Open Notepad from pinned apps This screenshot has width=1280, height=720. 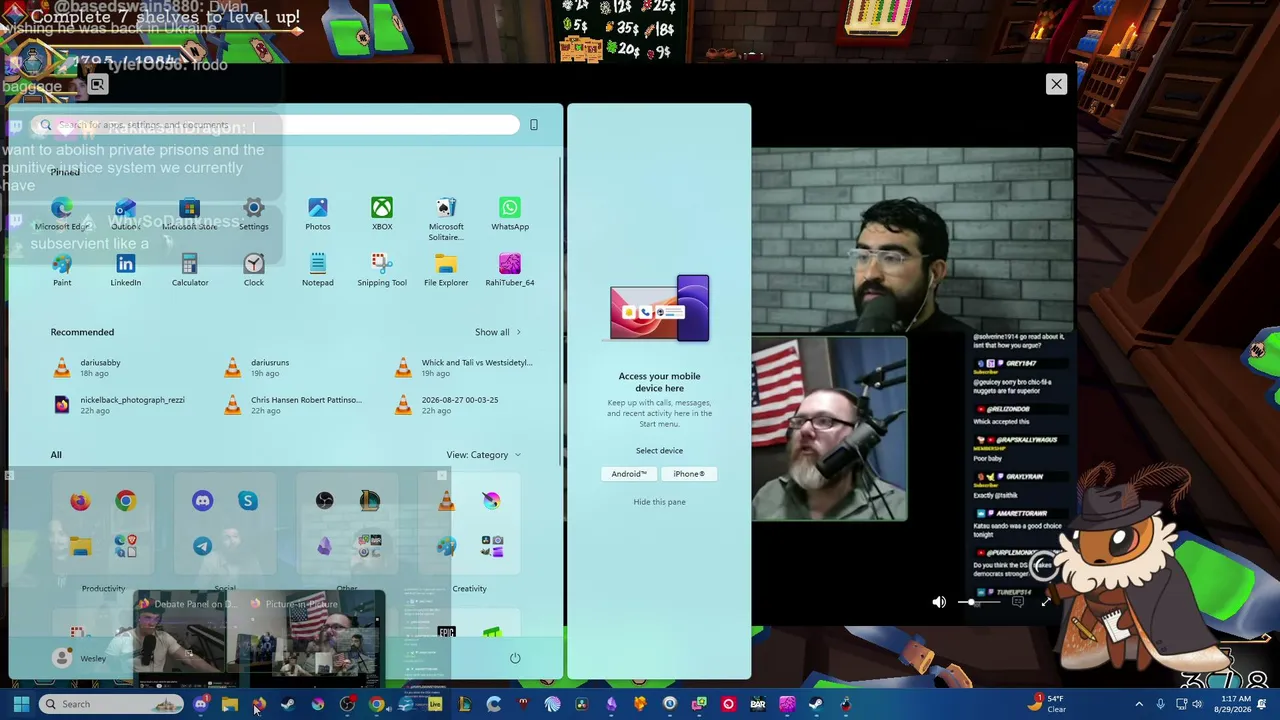click(318, 270)
